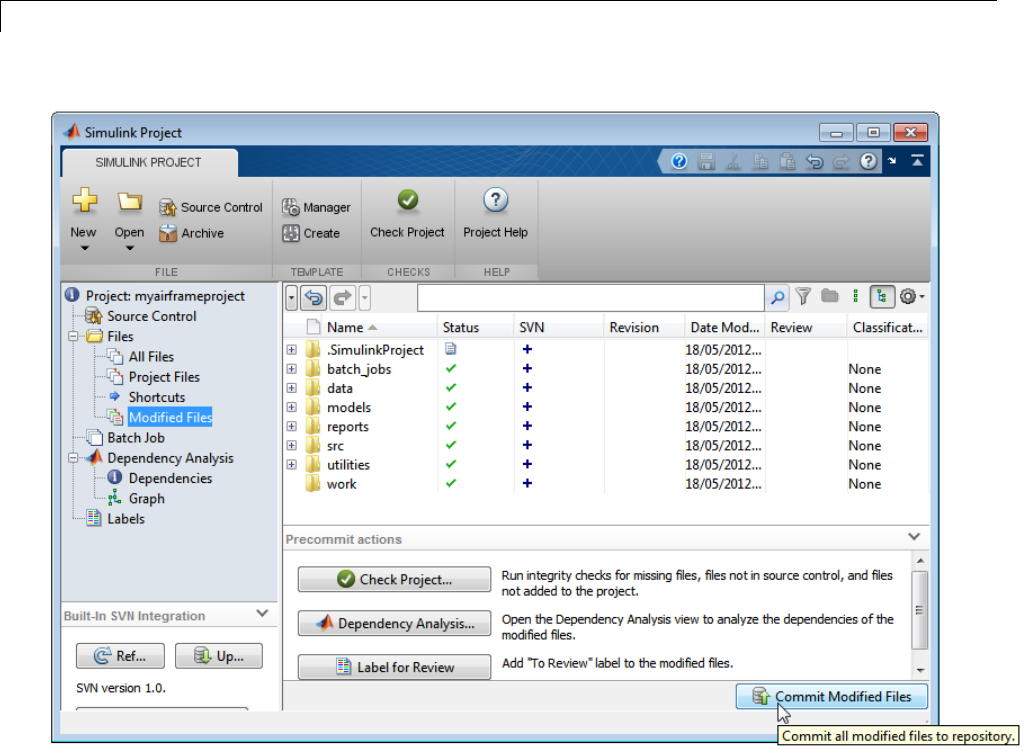1024x751 pixels.
Task: Click the magnifier search icon
Action: point(777,298)
